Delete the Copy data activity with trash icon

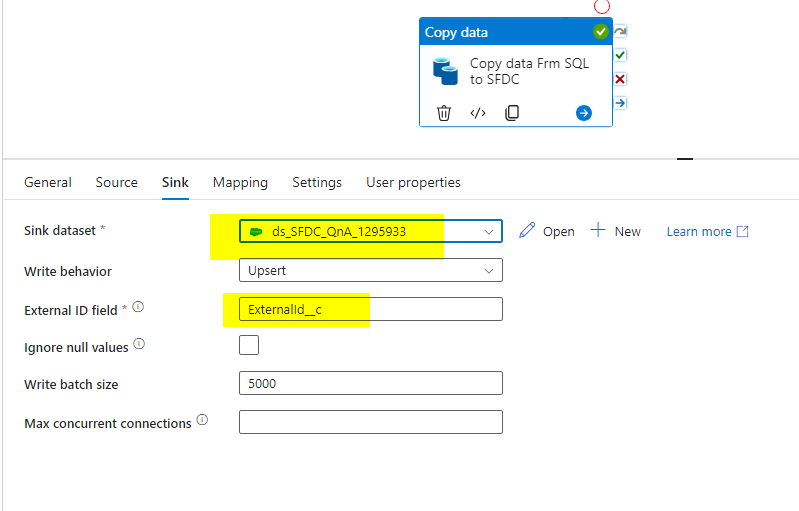pyautogui.click(x=444, y=113)
